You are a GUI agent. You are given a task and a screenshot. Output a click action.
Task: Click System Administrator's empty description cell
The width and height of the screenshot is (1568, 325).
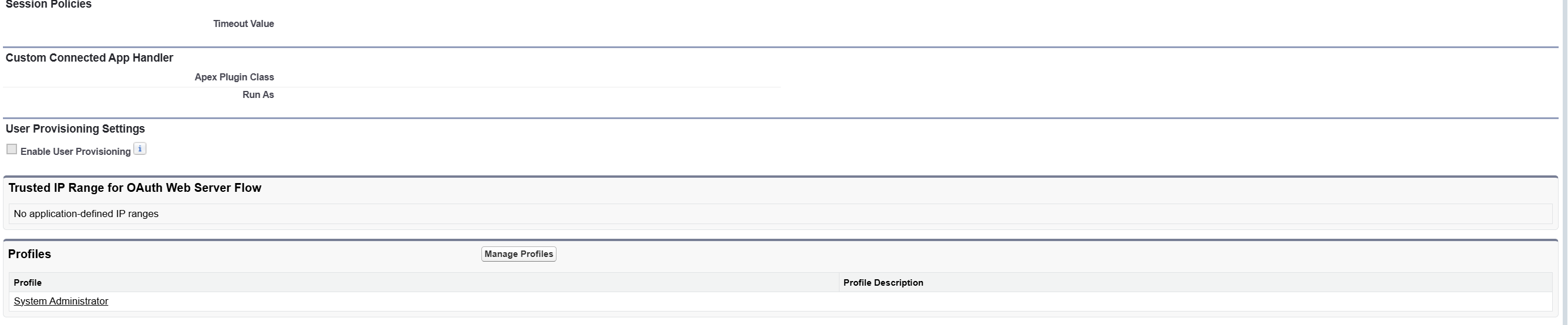tap(1195, 302)
